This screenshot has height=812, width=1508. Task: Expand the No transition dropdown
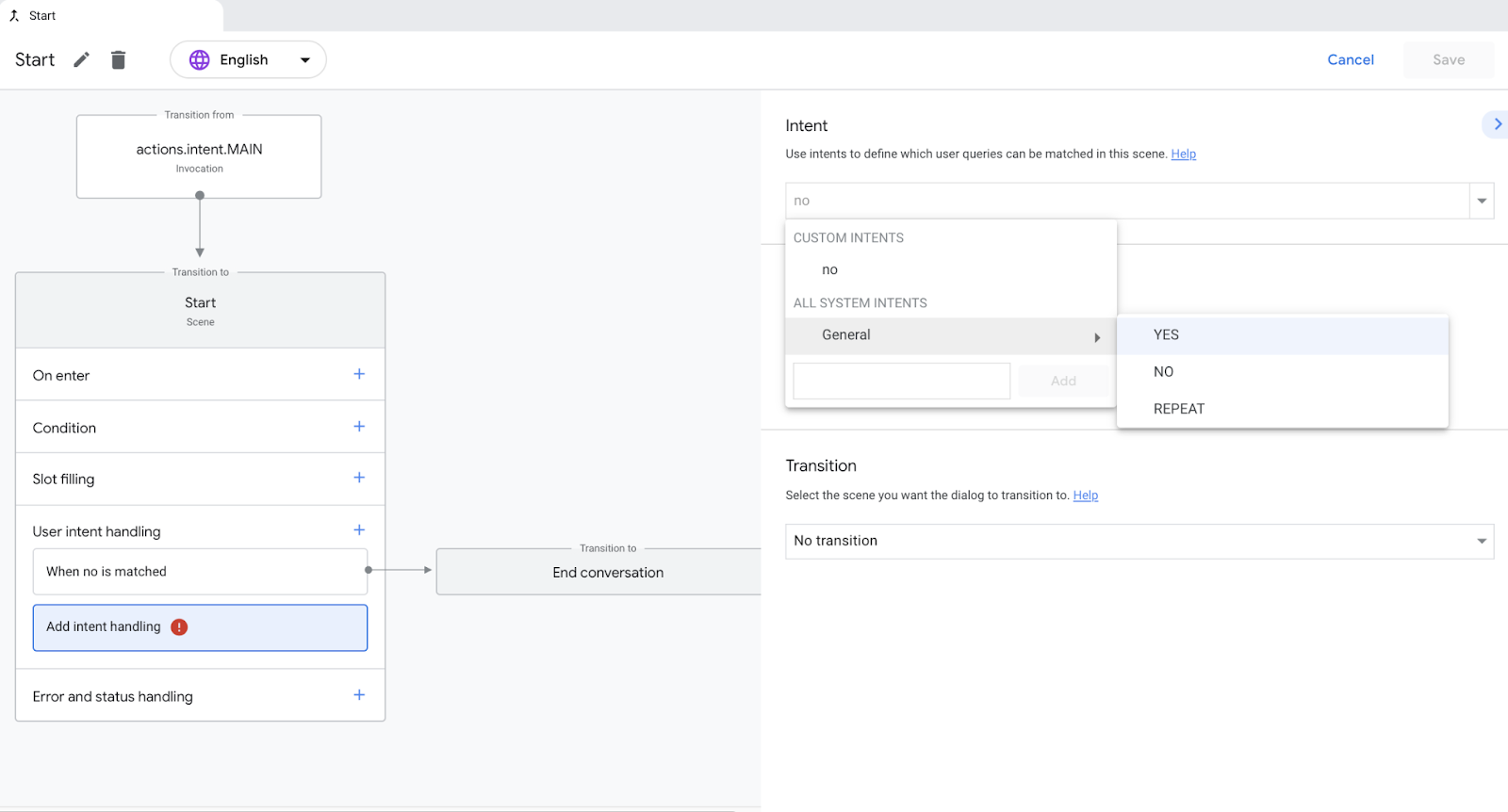(1482, 542)
